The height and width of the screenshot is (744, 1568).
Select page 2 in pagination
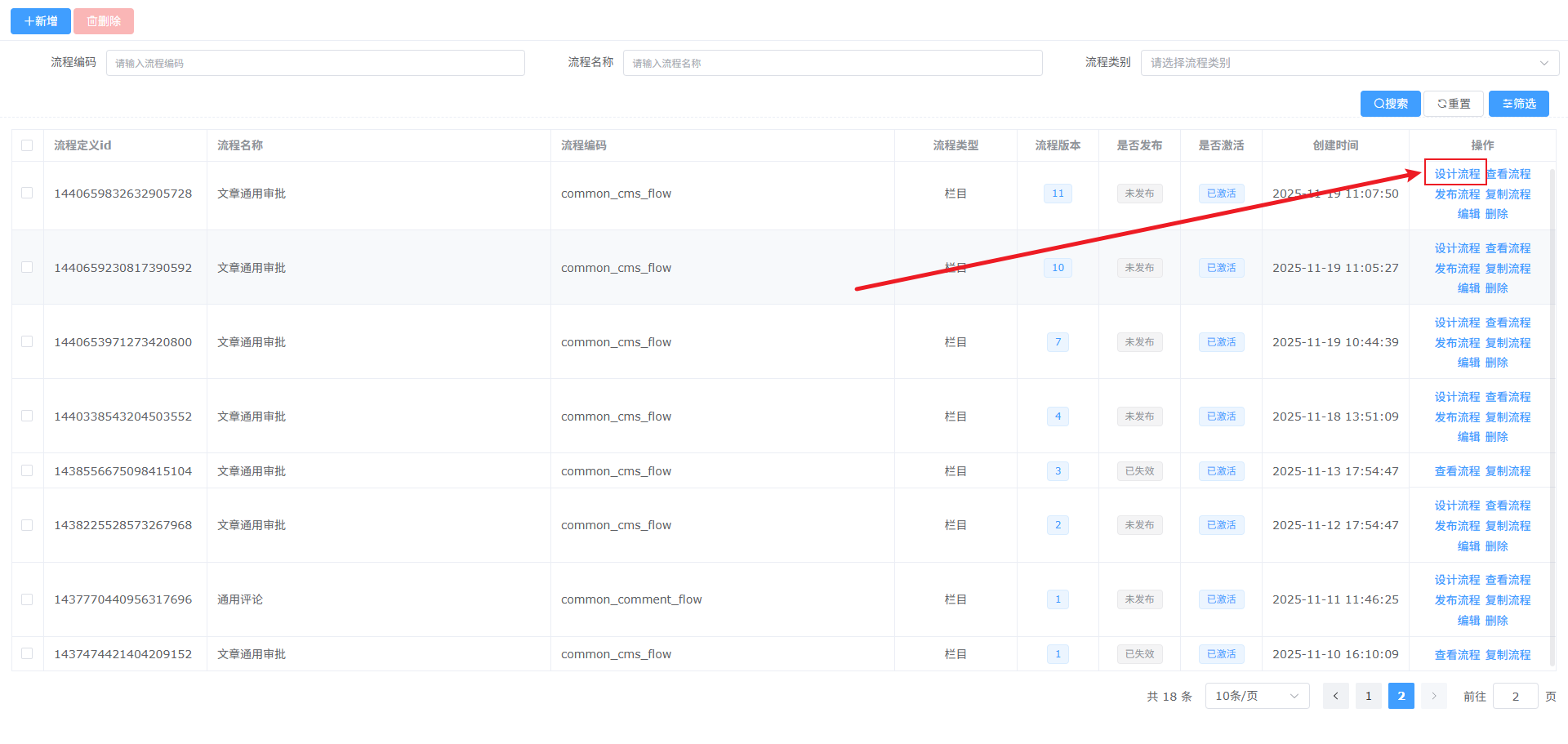tap(1401, 696)
